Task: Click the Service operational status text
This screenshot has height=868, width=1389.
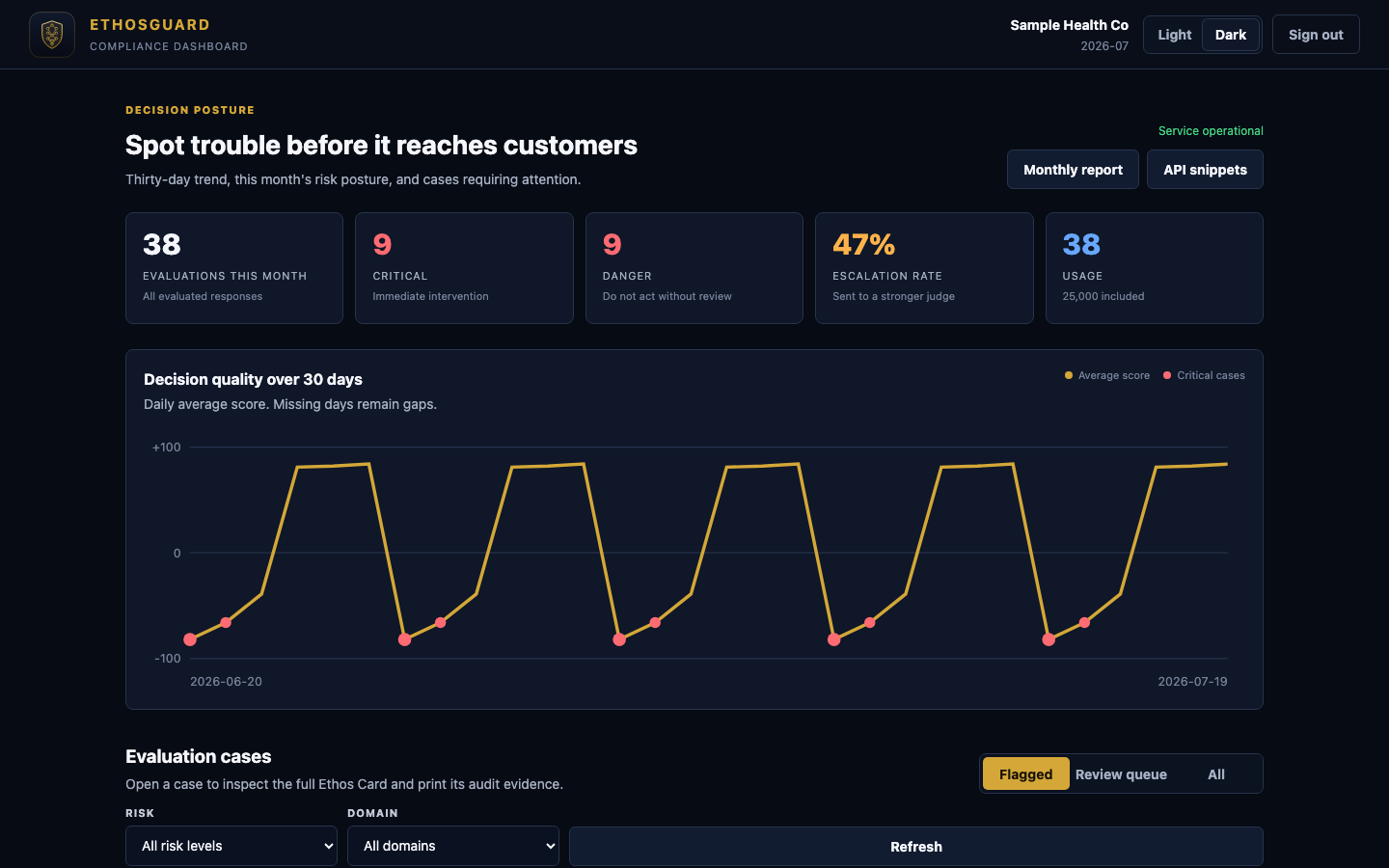Action: tap(1211, 131)
